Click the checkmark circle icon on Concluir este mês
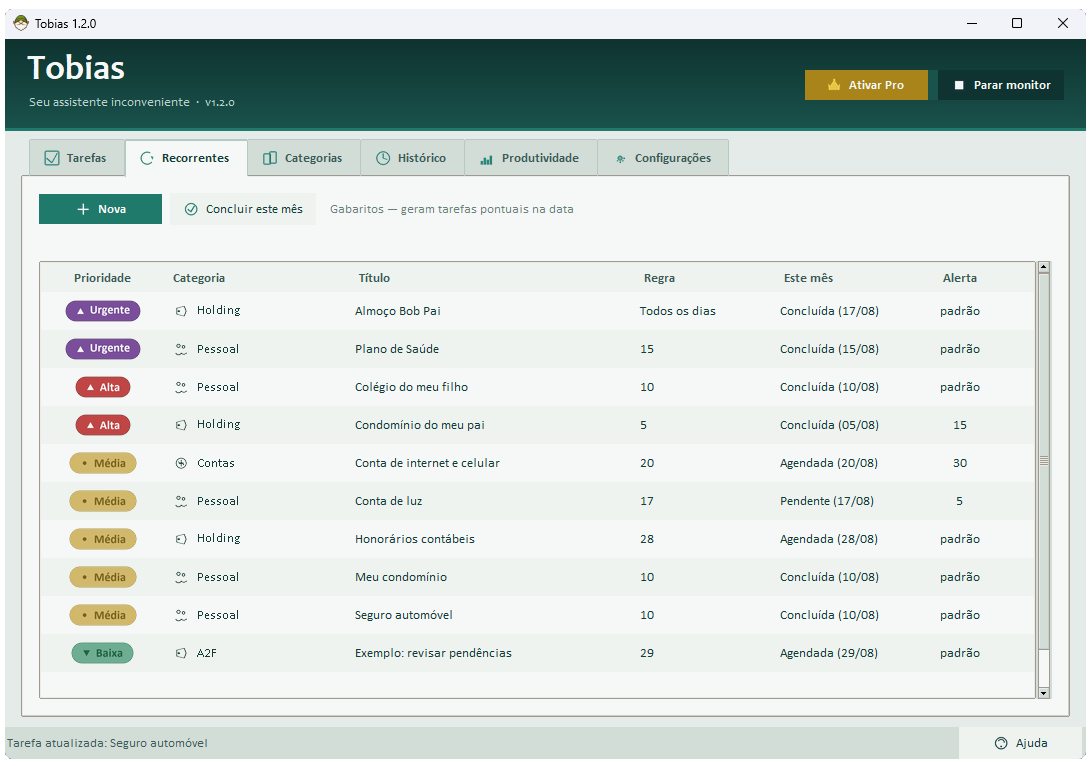This screenshot has width=1092, height=766. point(191,209)
